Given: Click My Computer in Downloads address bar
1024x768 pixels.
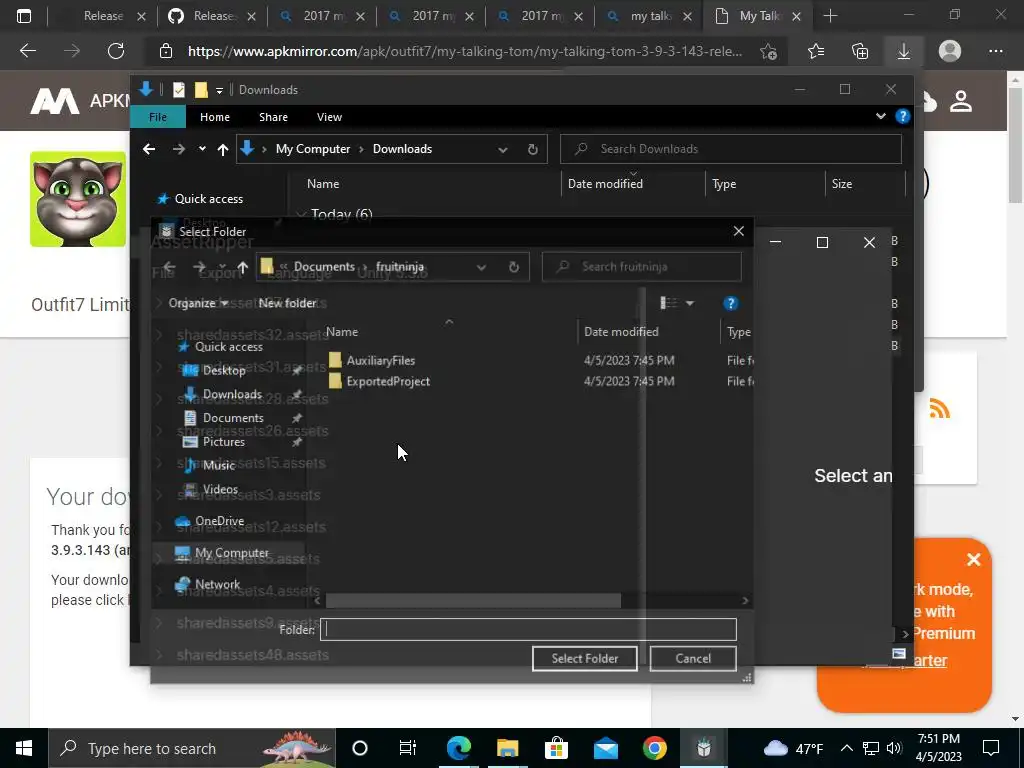Looking at the screenshot, I should tap(313, 149).
